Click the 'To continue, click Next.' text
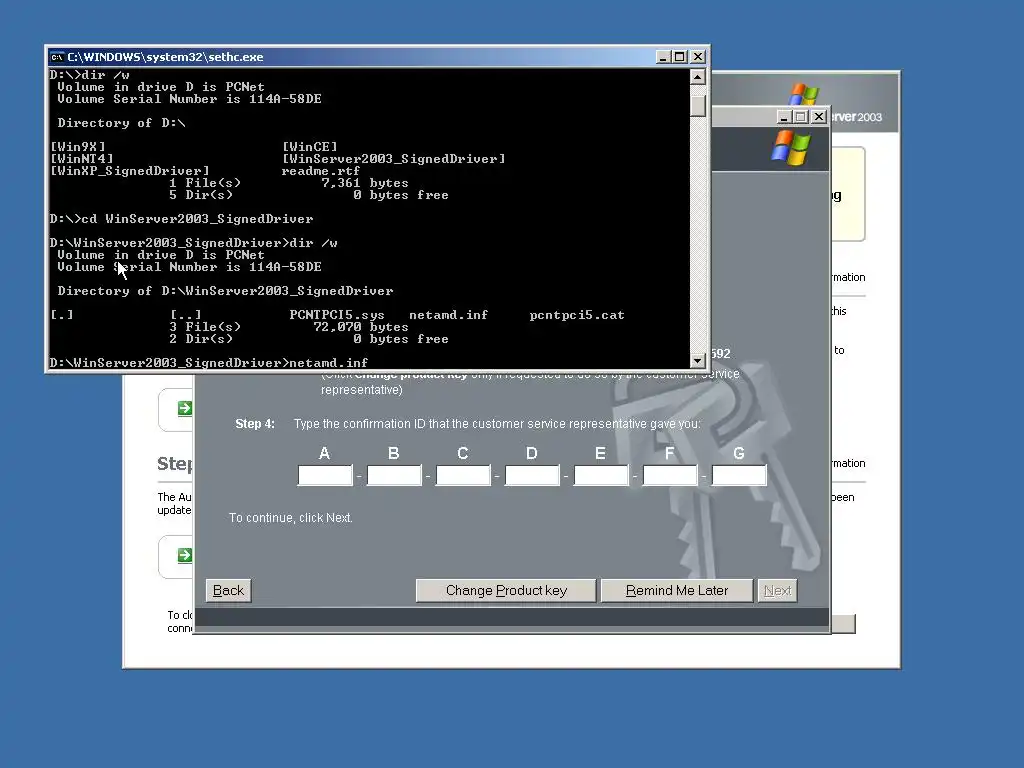Viewport: 1024px width, 768px height. point(291,518)
